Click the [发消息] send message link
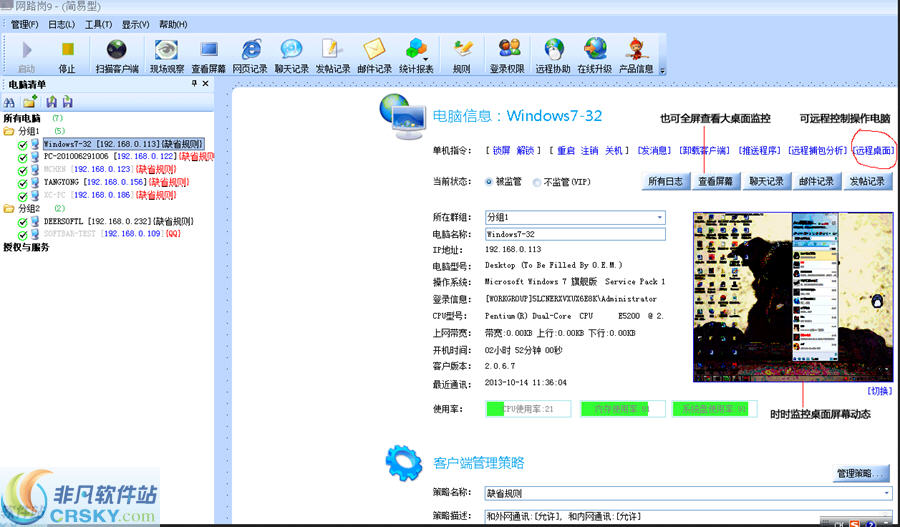Screen dimensions: 900x527 pyautogui.click(x=654, y=150)
